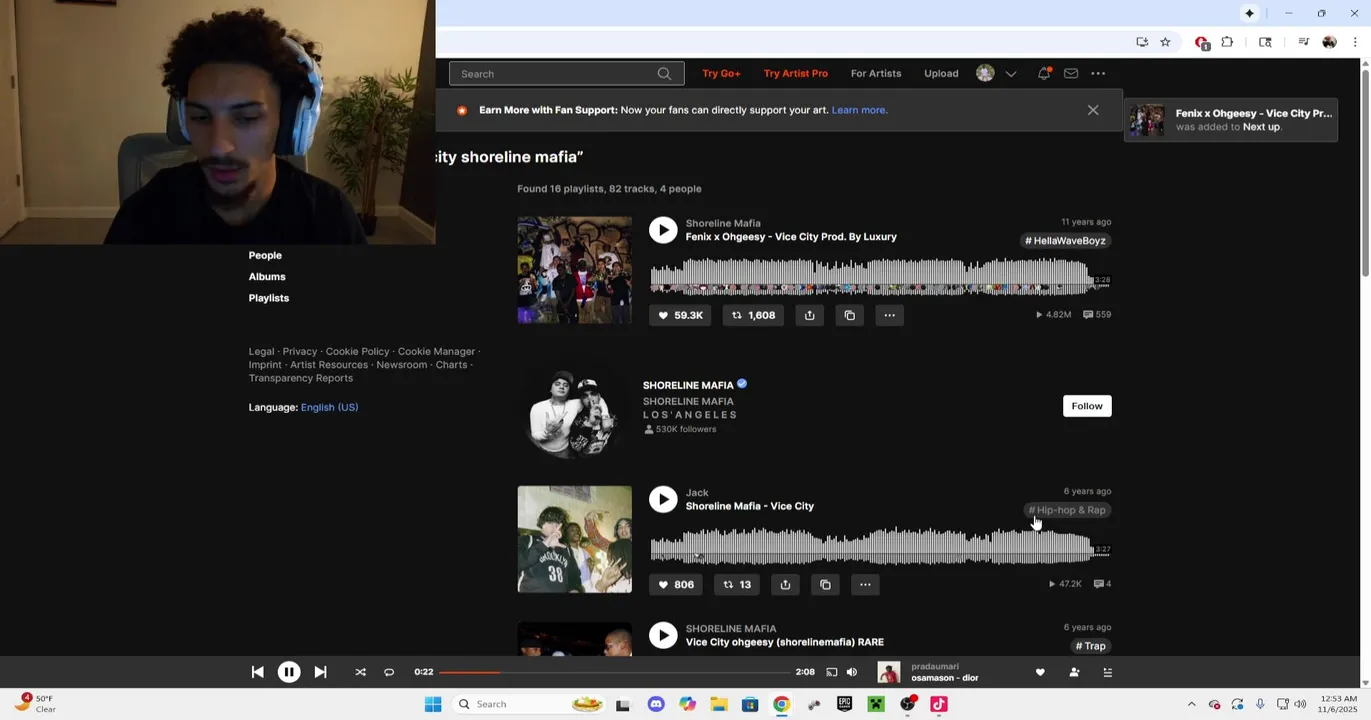1371x720 pixels.
Task: Open cast to device icon in player
Action: 831,673
